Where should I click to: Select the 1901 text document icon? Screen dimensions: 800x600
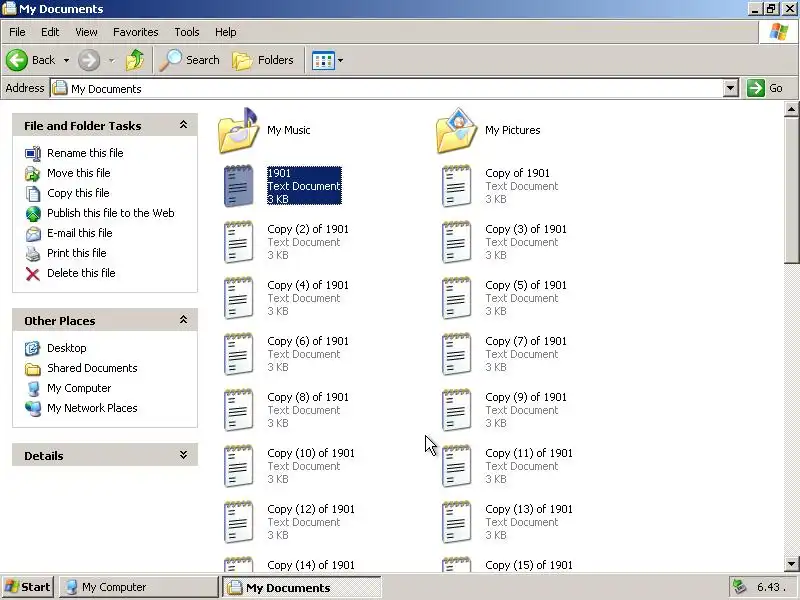pyautogui.click(x=238, y=186)
